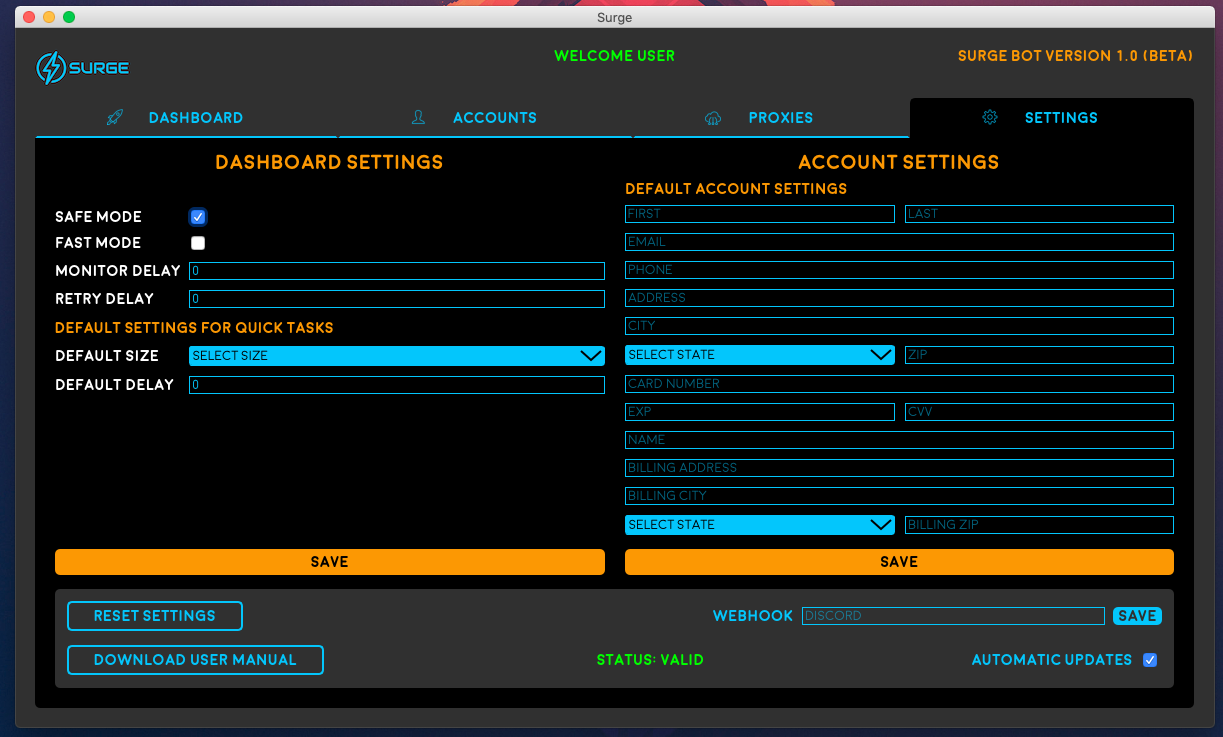This screenshot has width=1223, height=737.
Task: Click the Card Number field
Action: (x=899, y=384)
